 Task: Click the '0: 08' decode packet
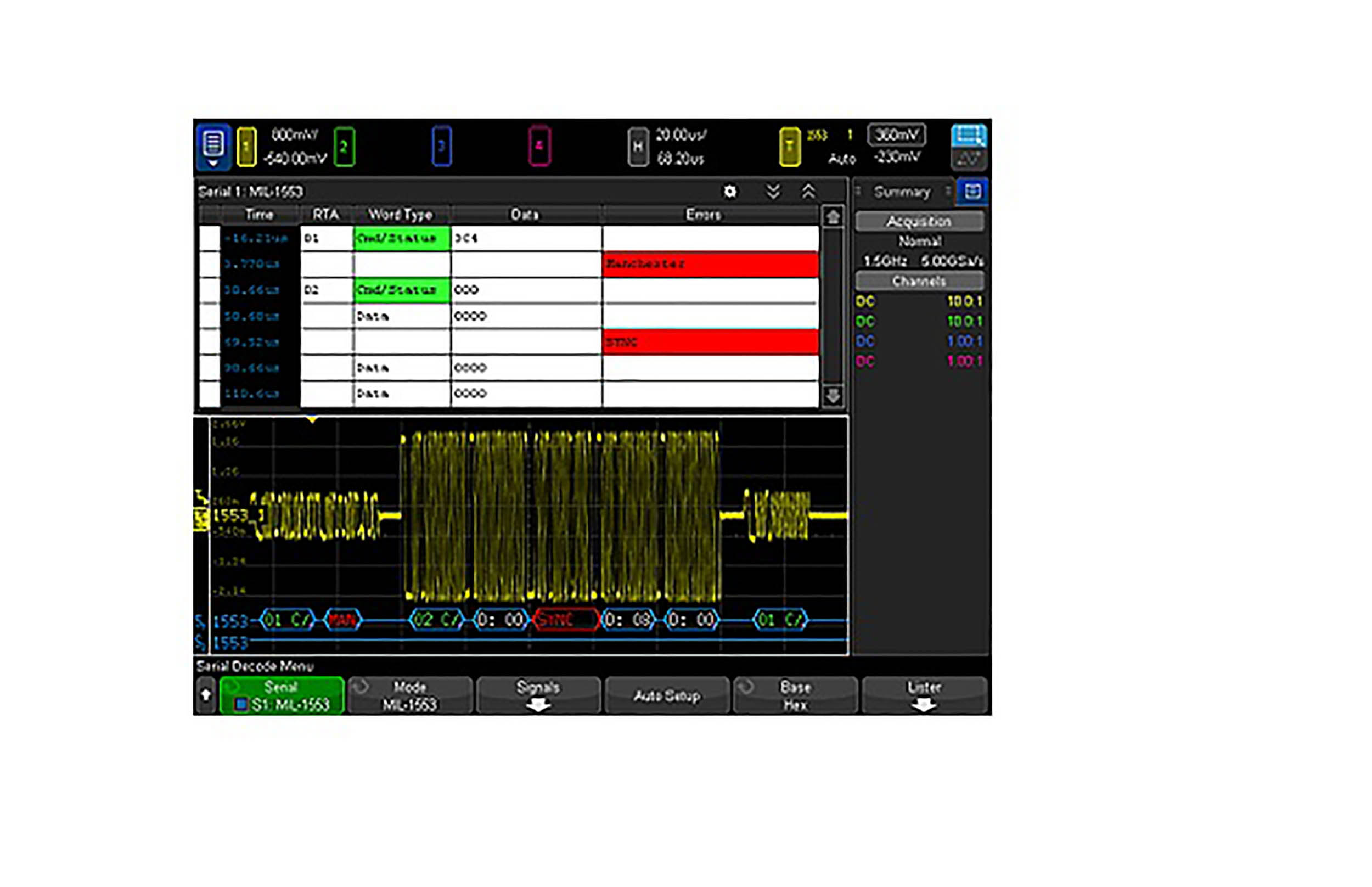pyautogui.click(x=629, y=620)
